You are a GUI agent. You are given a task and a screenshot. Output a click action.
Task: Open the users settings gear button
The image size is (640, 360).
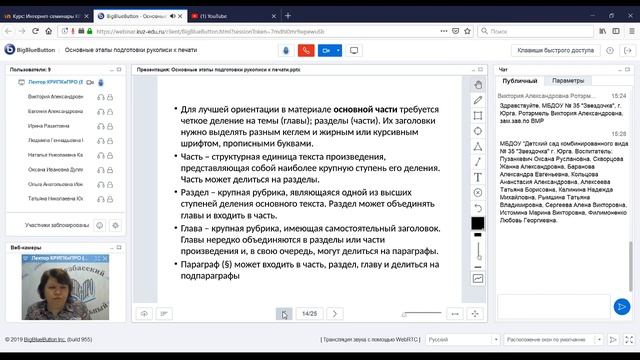pos(116,225)
